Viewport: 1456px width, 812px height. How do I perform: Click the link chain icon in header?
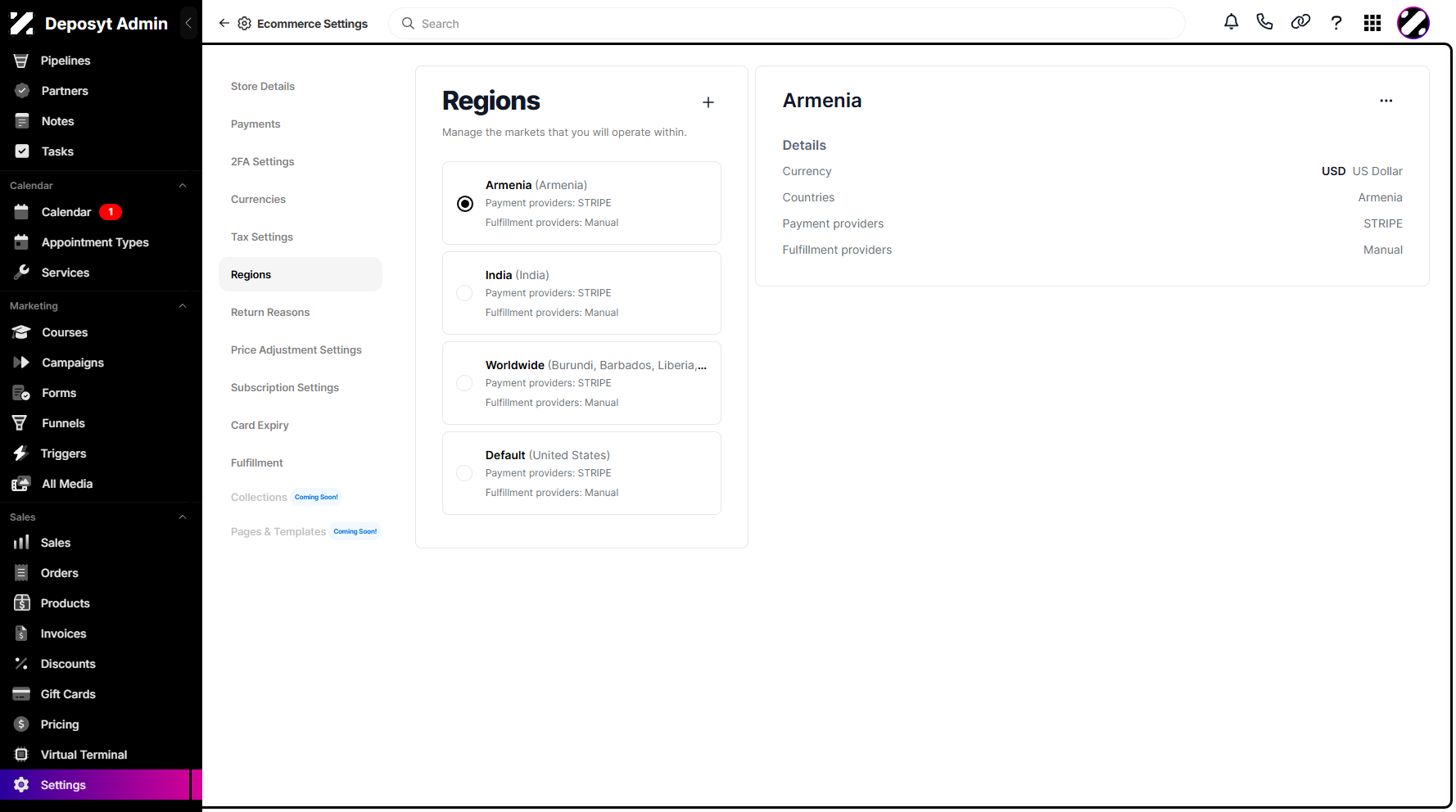click(1300, 22)
